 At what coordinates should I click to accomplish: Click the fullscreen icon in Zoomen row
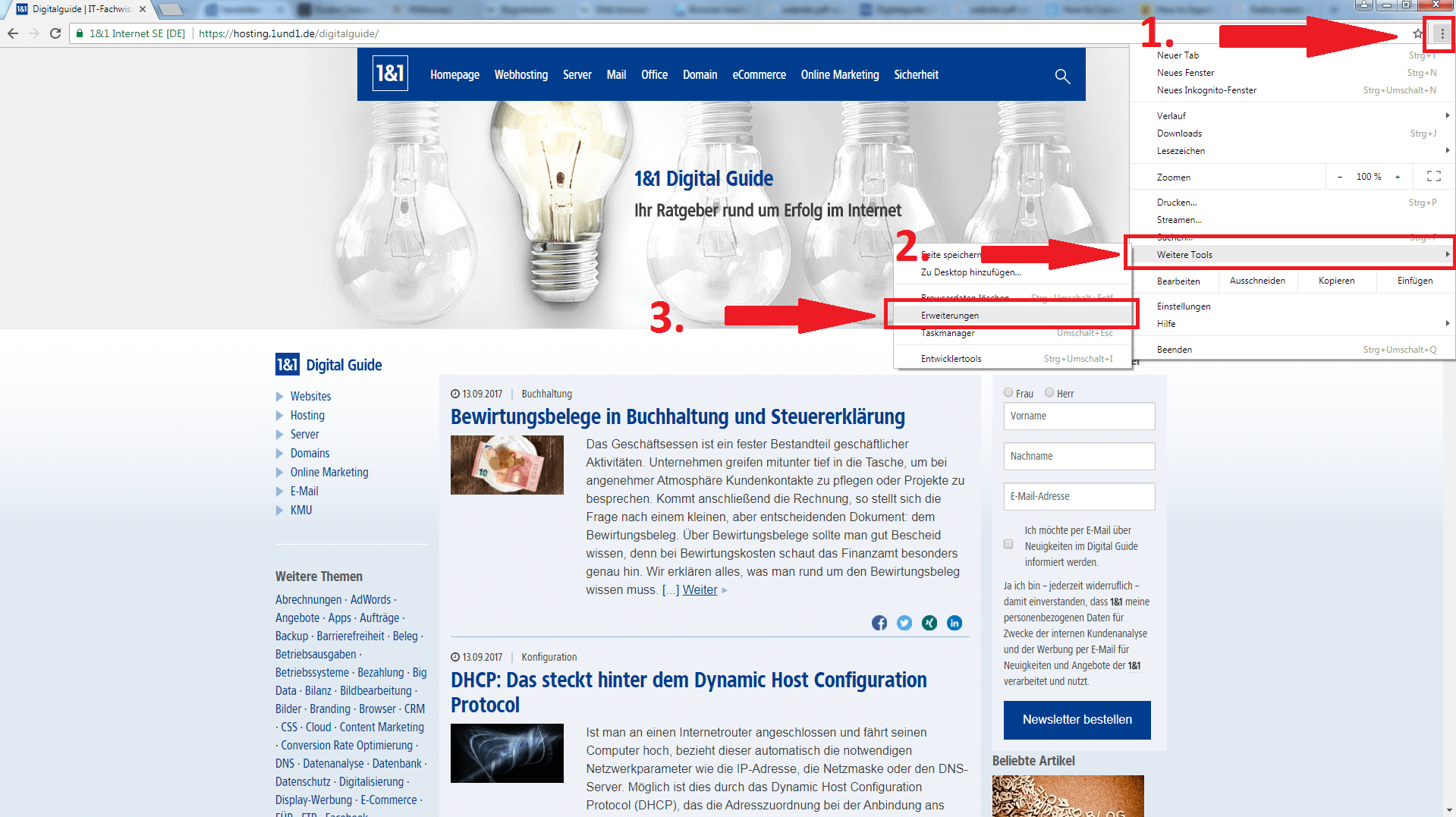[1433, 177]
